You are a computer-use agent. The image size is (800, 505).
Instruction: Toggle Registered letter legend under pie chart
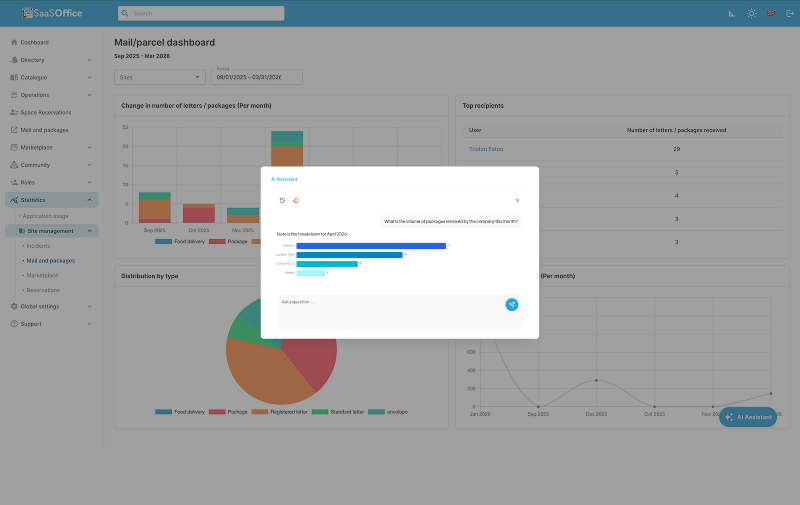pyautogui.click(x=280, y=412)
